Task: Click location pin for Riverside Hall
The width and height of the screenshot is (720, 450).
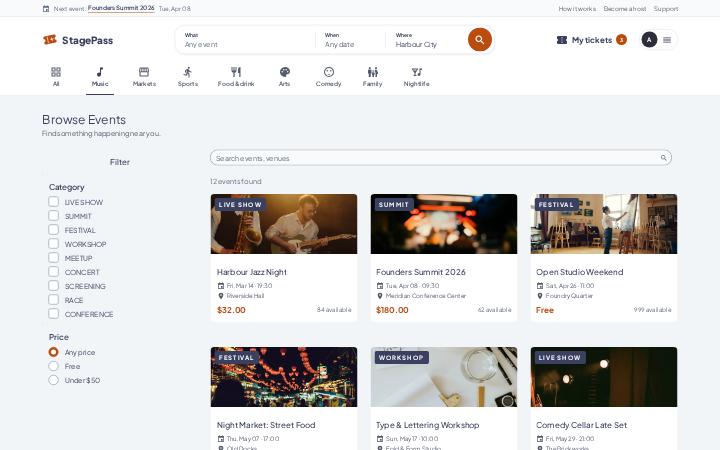Action: [221, 296]
